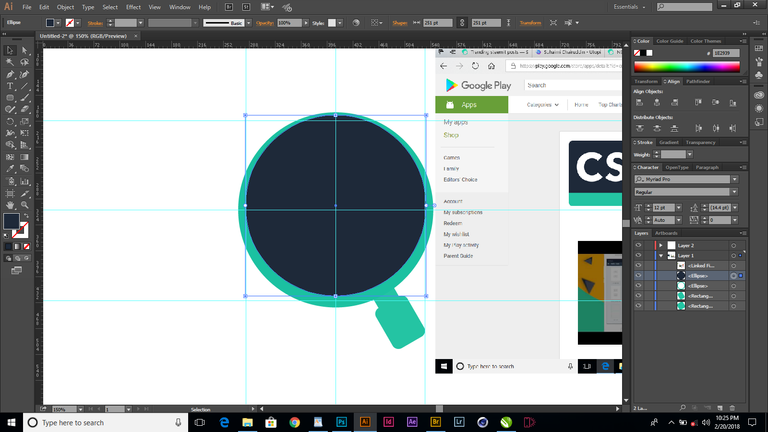Pick a color from the spectrum bar
Image resolution: width=768 pixels, height=432 pixels.
coord(687,67)
